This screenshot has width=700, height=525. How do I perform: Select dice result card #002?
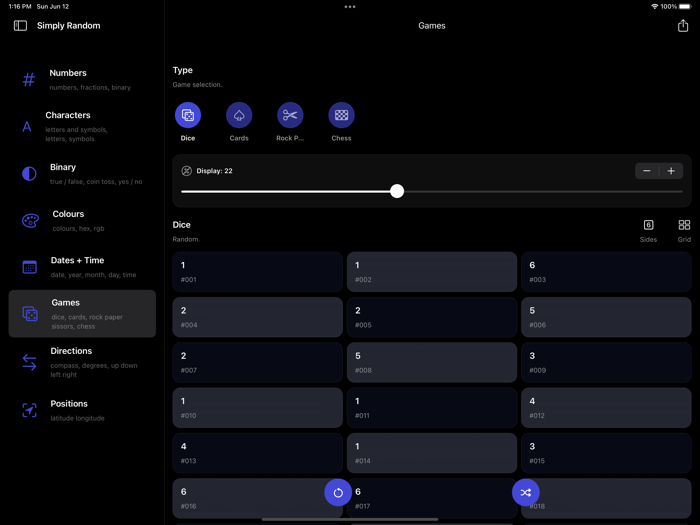(x=432, y=272)
